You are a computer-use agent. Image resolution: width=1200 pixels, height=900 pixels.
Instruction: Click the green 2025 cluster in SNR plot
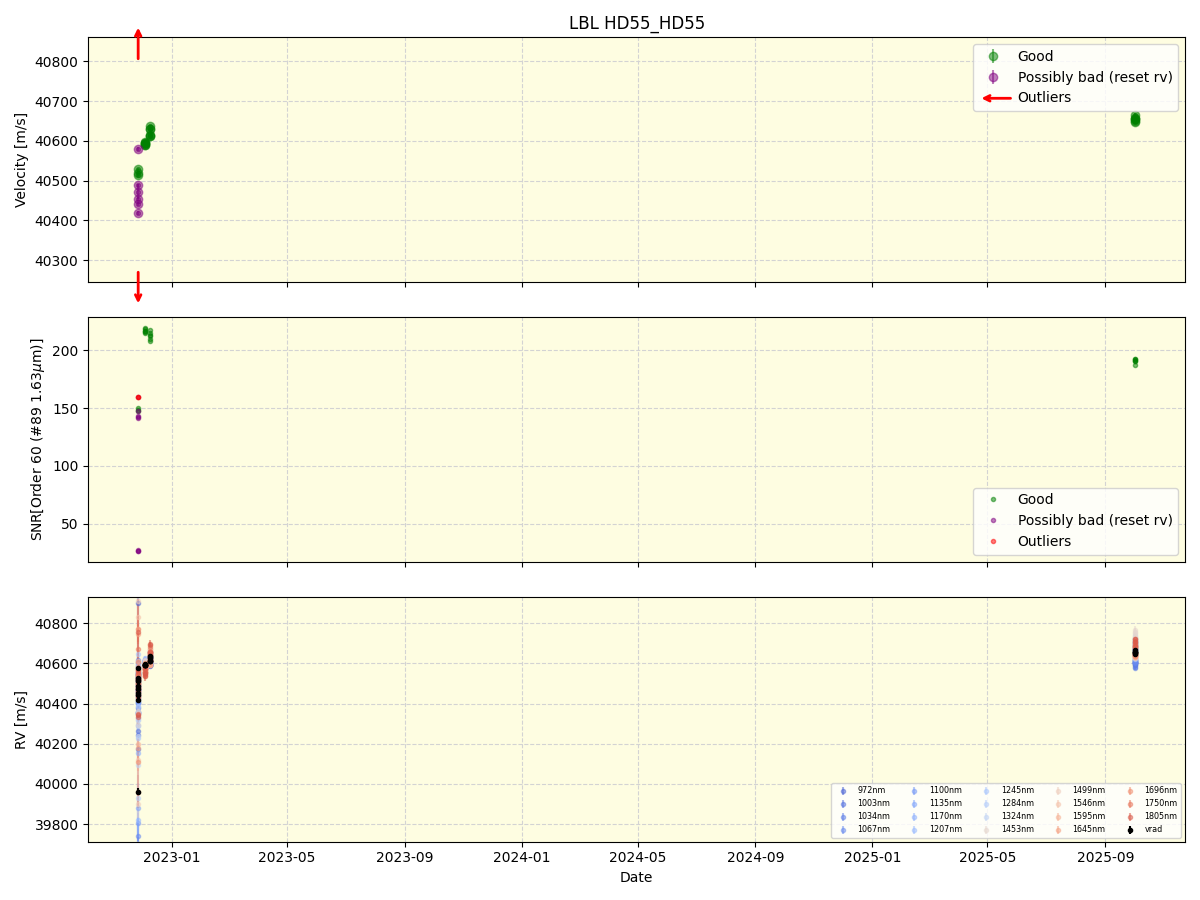click(1135, 361)
